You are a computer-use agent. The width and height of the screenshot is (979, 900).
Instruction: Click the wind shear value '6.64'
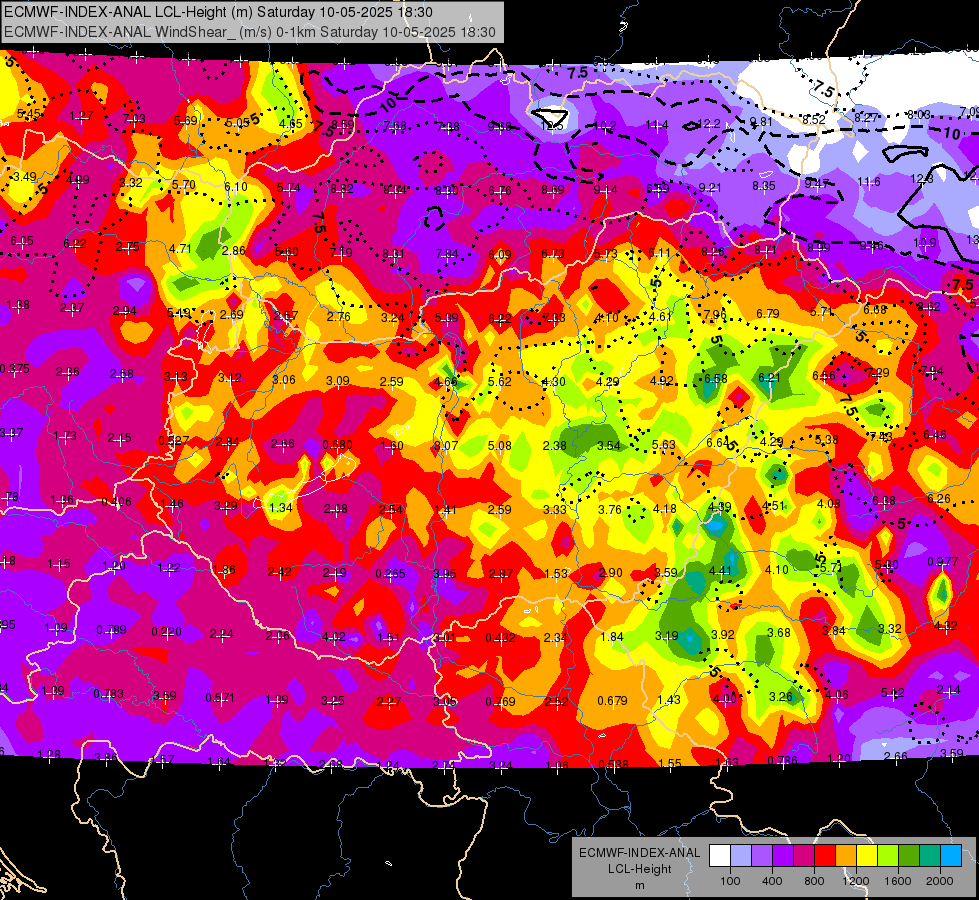click(718, 442)
